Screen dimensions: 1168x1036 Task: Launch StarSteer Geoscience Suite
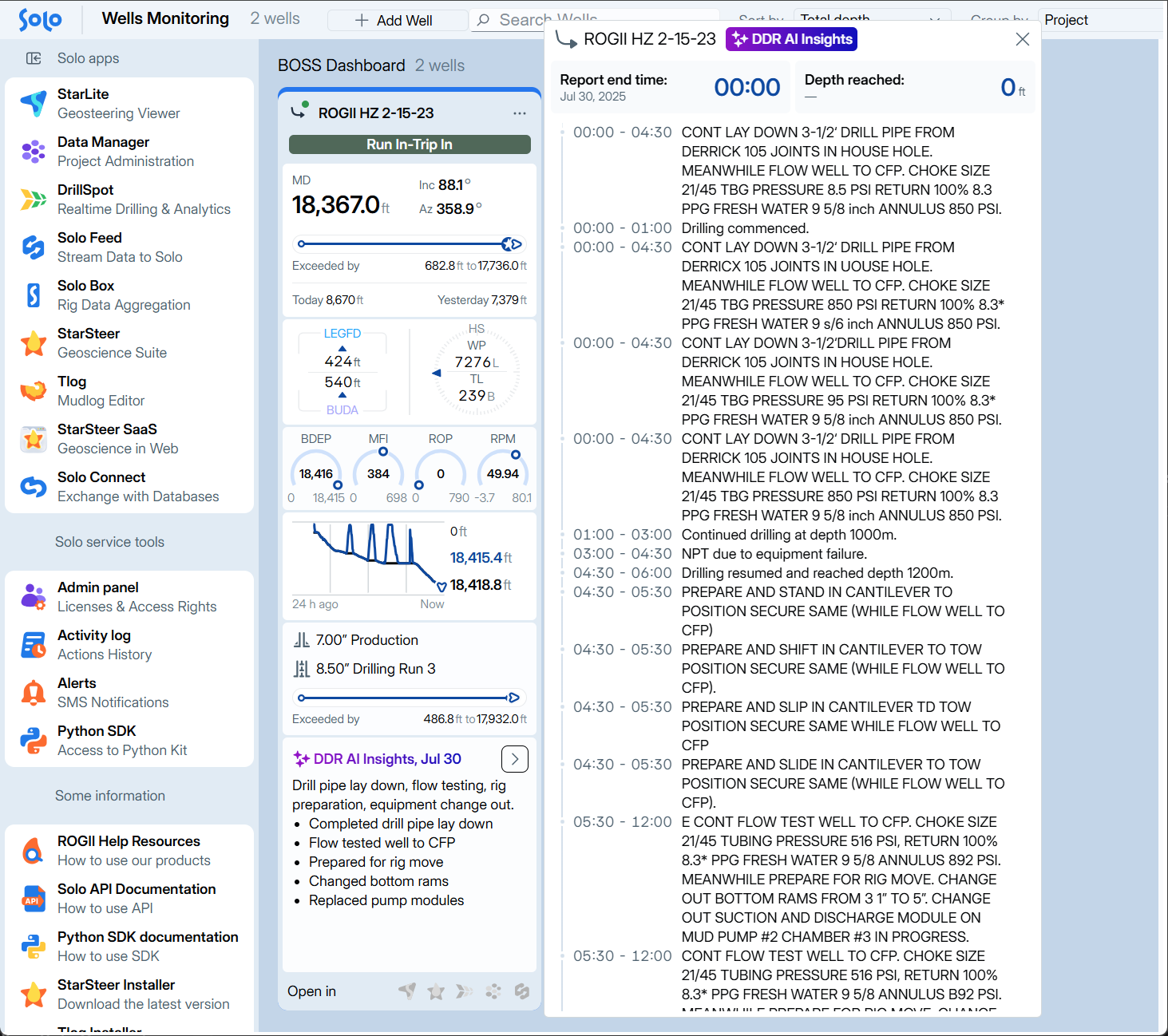click(129, 343)
